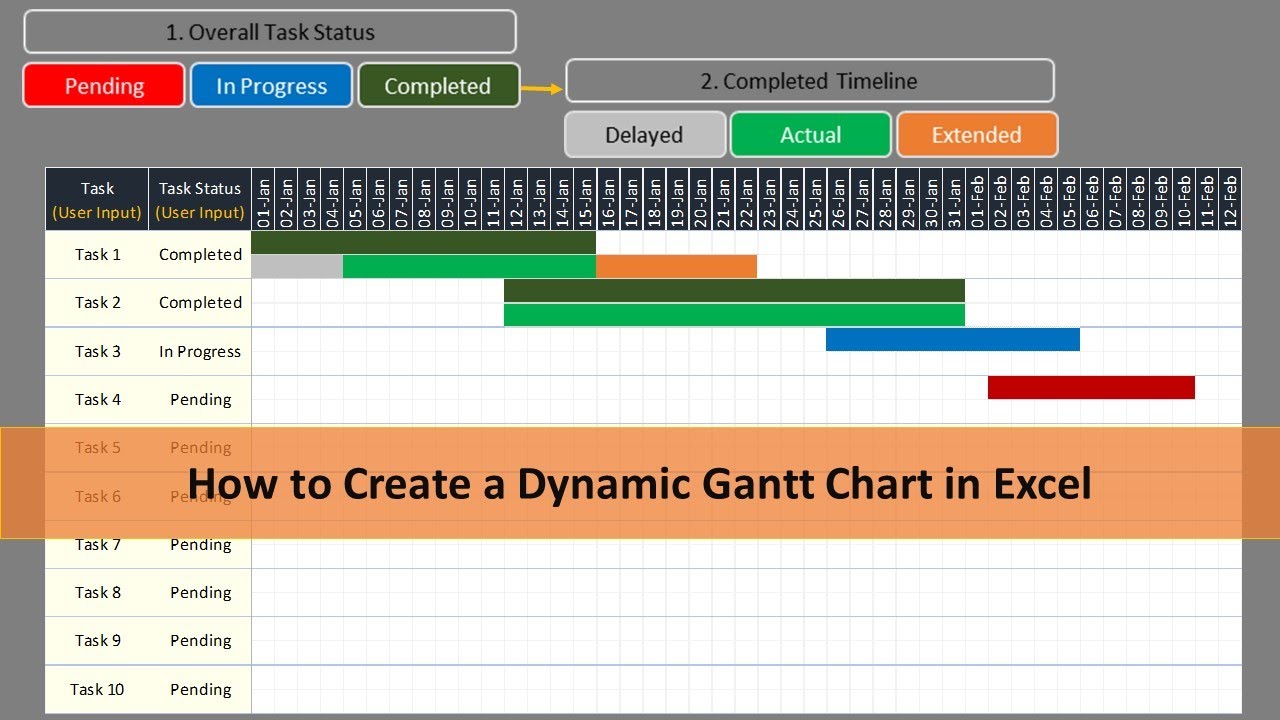Click Task 1's gray delayed bar
Image resolution: width=1280 pixels, height=720 pixels.
pos(297,266)
